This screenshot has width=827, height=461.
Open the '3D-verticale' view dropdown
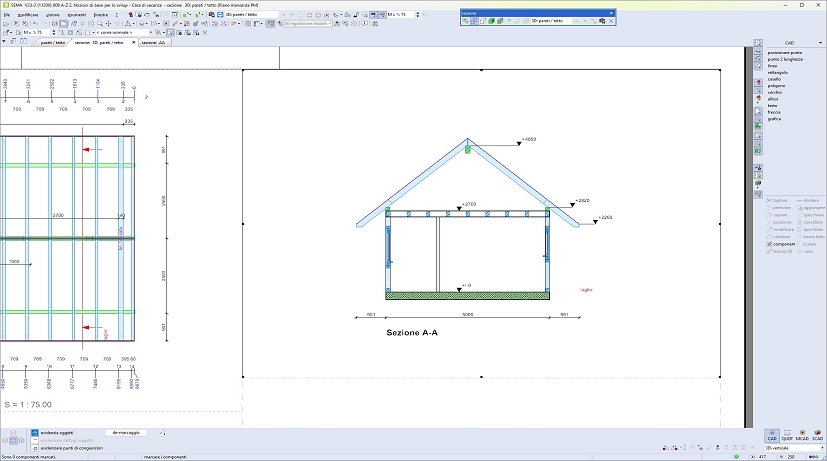tap(822, 449)
